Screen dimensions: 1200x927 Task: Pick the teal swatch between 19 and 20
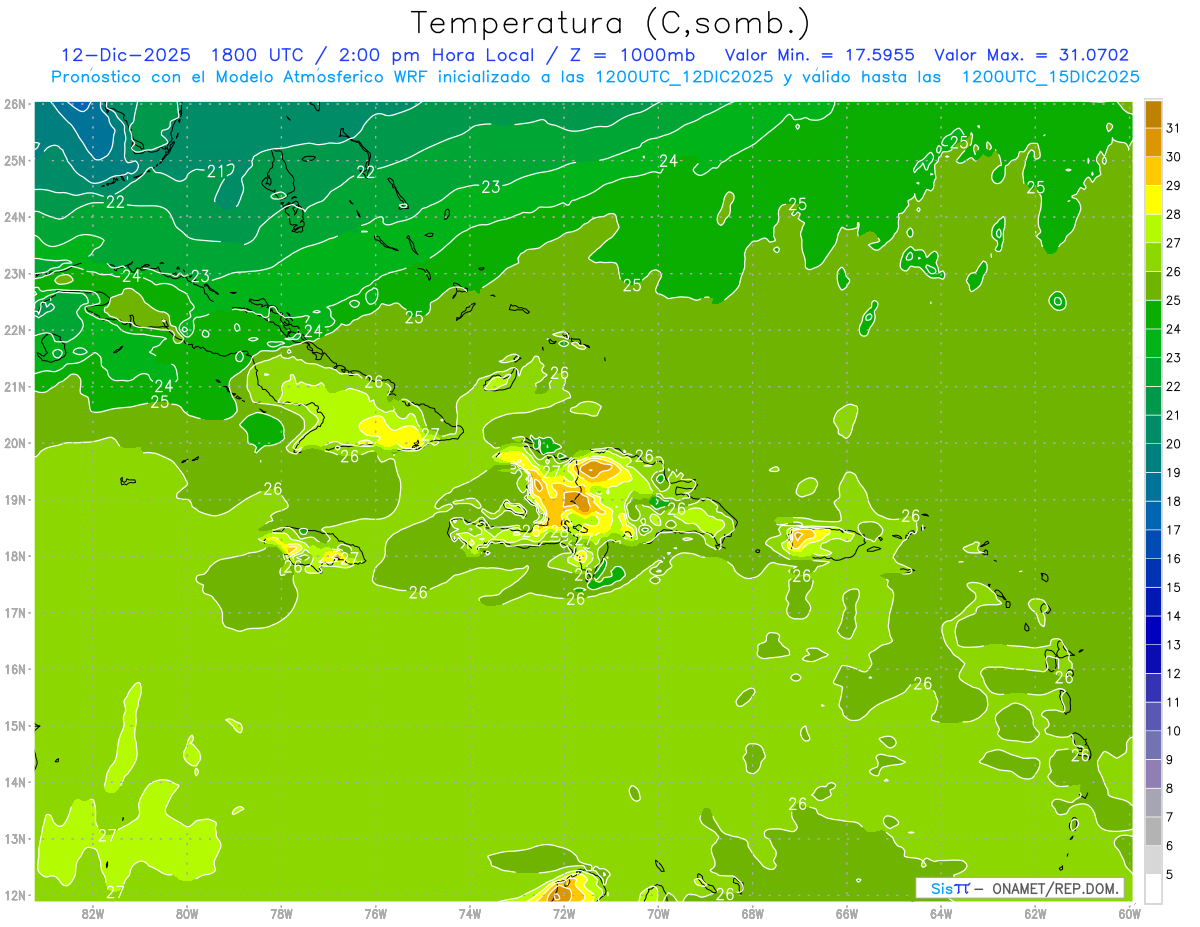(1153, 458)
